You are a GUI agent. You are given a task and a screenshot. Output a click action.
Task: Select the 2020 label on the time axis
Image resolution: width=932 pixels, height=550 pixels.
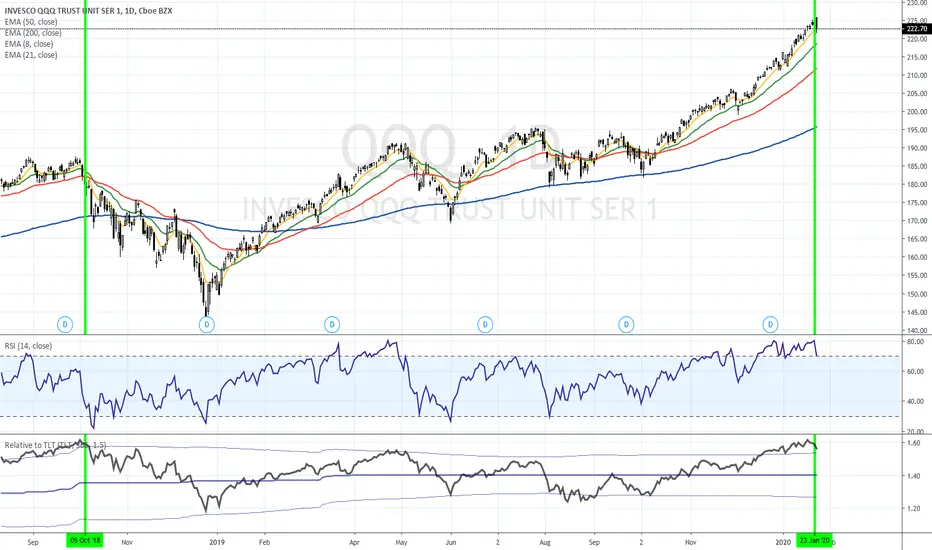point(783,542)
